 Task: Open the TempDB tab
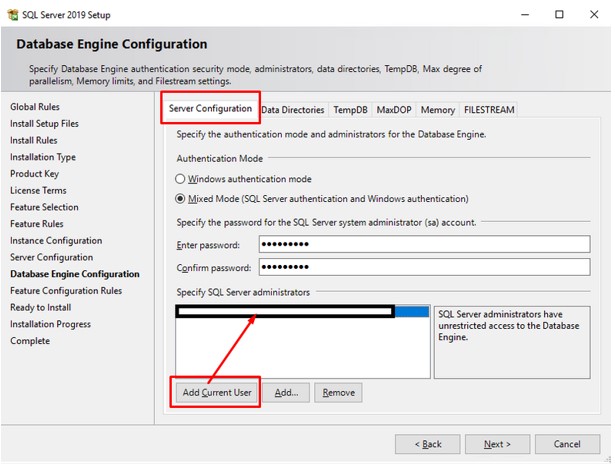point(350,110)
